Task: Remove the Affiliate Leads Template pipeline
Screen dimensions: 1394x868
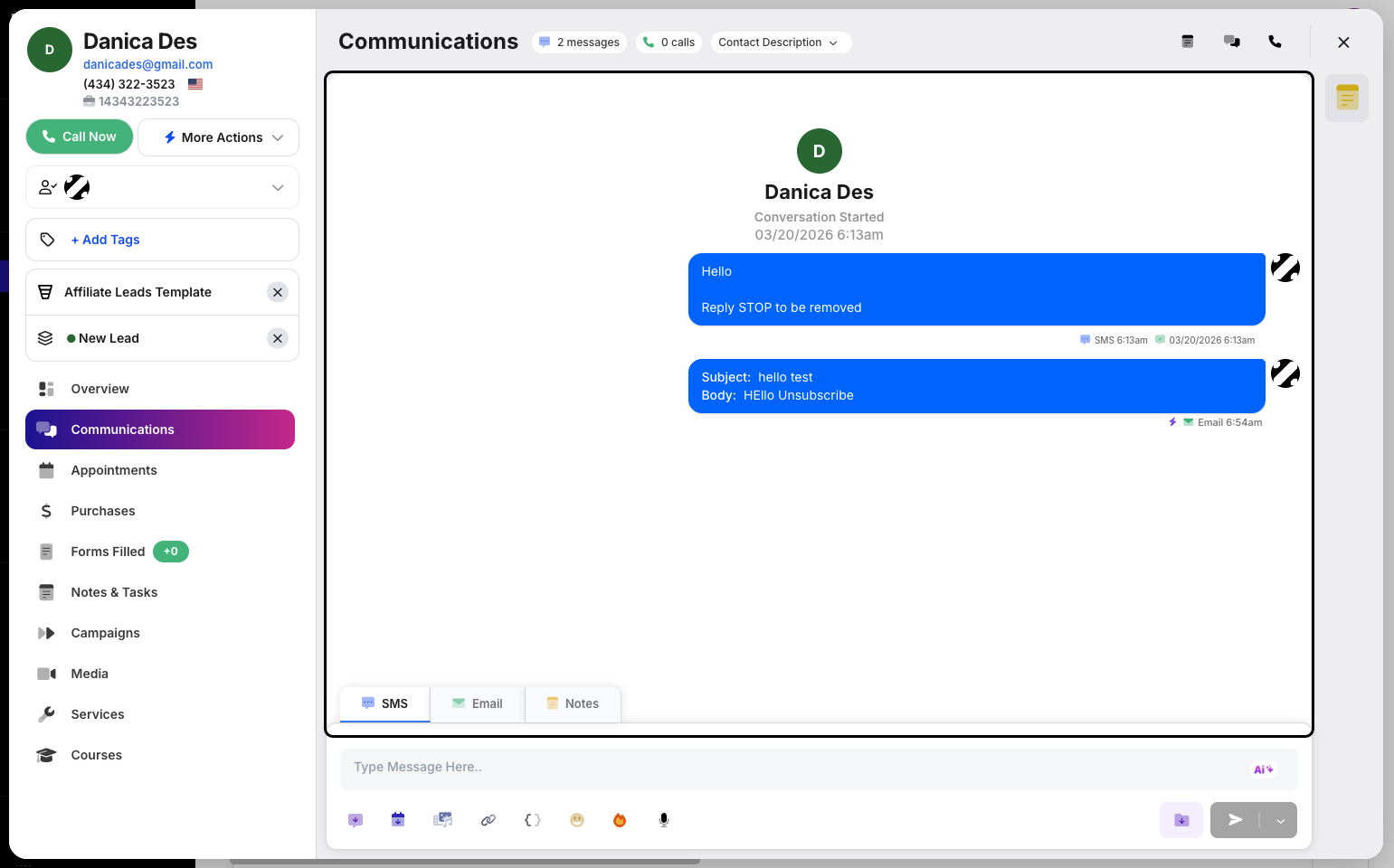Action: click(x=278, y=292)
